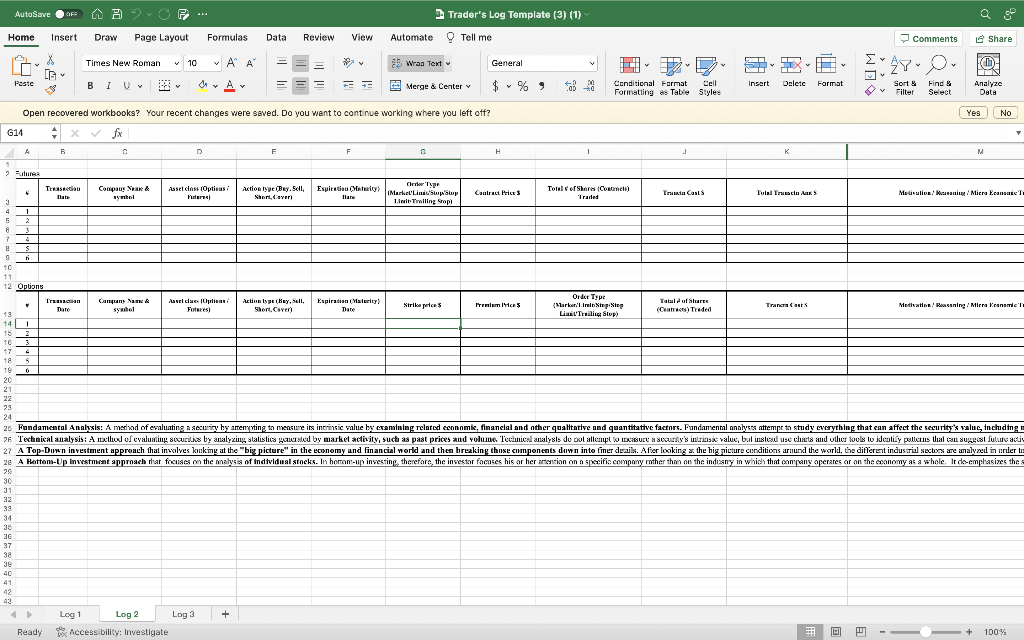Expand the Merge & Center dropdown arrow
The width and height of the screenshot is (1024, 640).
click(468, 86)
